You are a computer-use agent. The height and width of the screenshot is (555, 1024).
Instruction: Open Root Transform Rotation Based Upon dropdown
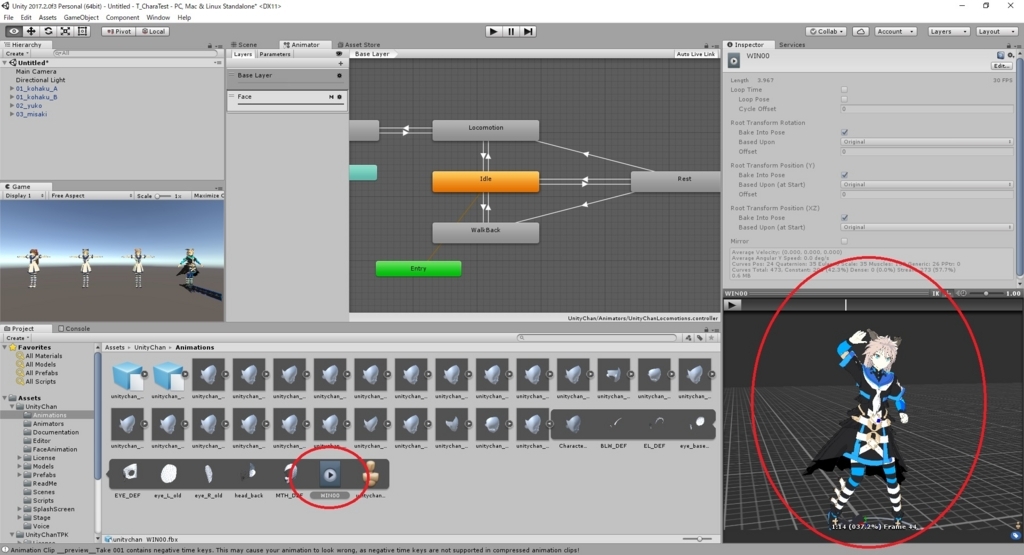click(927, 142)
